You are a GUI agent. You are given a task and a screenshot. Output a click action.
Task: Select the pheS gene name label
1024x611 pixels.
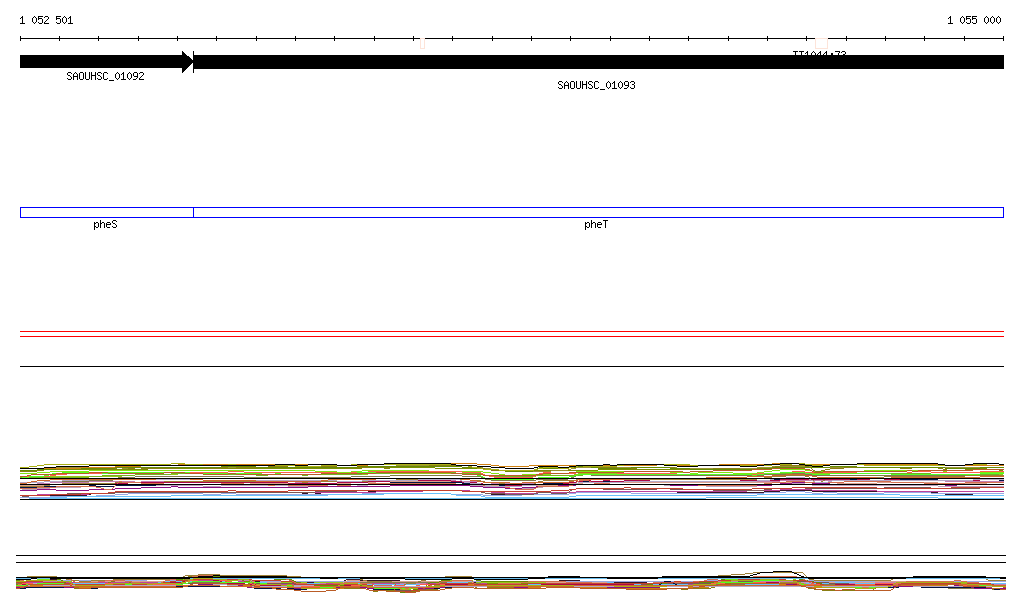(x=105, y=225)
